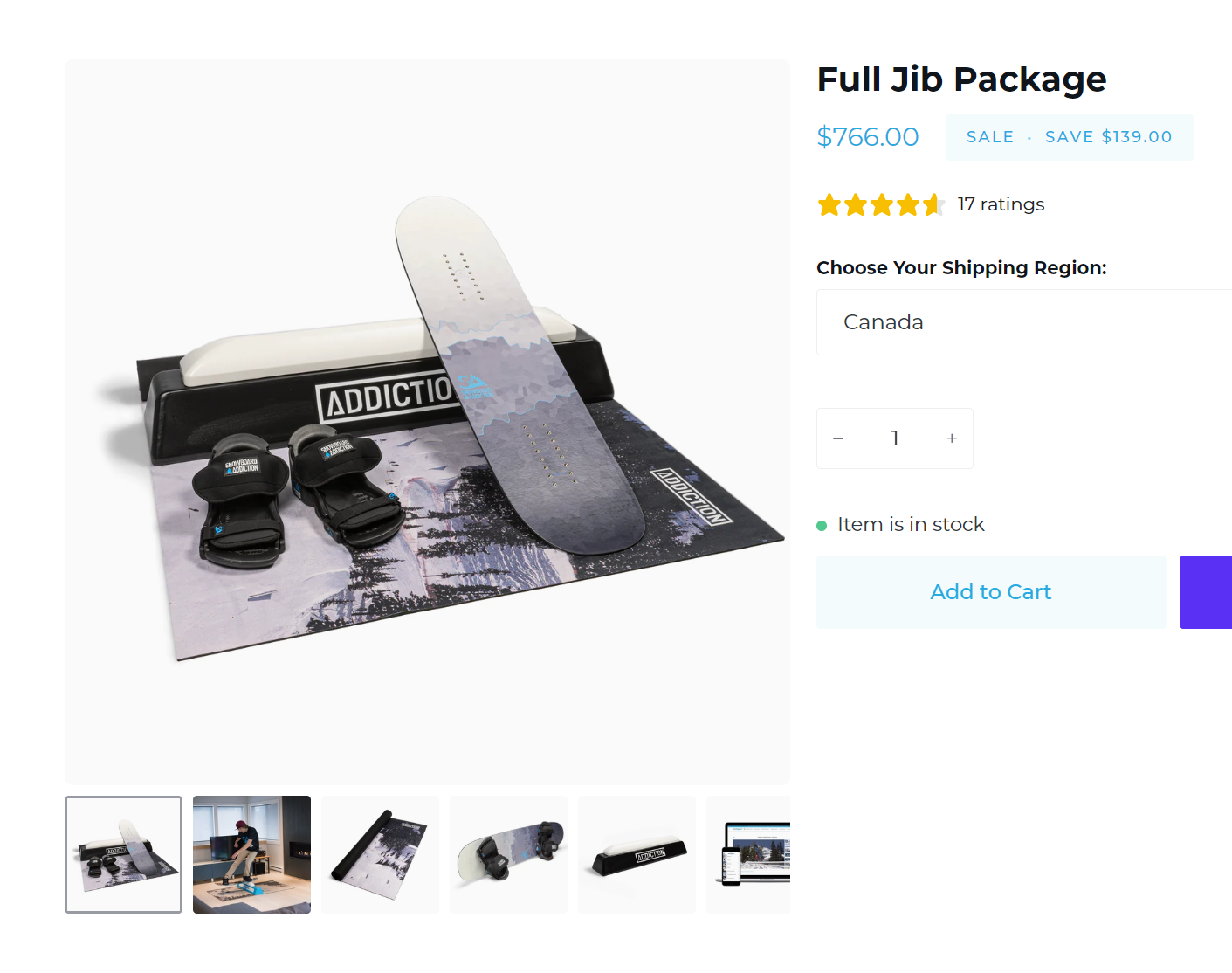The width and height of the screenshot is (1232, 973).
Task: Click the green in-stock status dot
Action: (x=822, y=526)
